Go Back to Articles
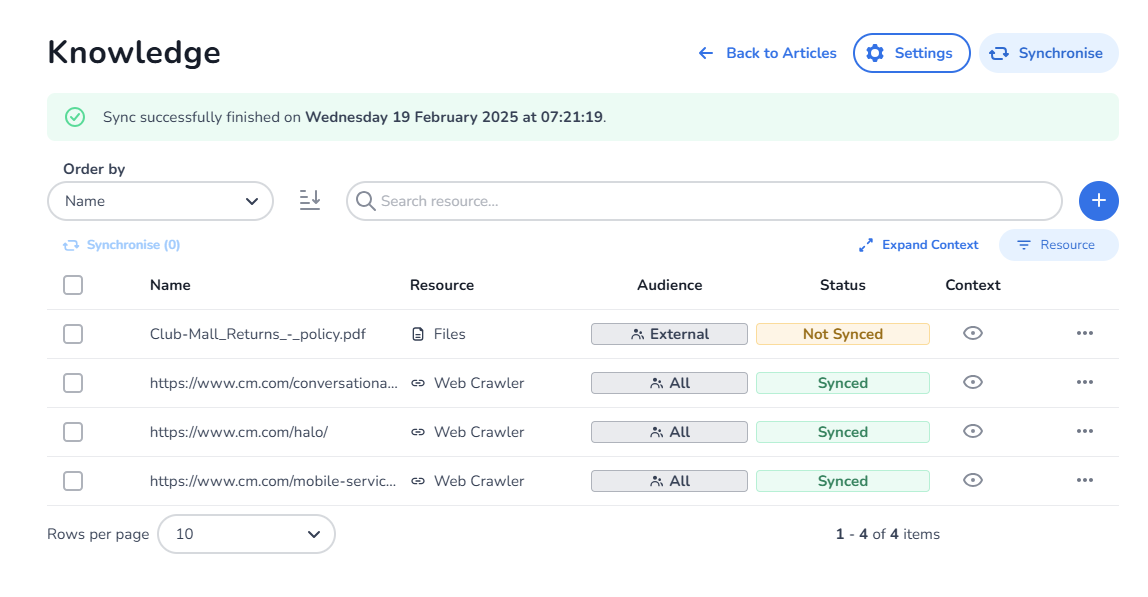Viewport: 1148px width, 597px height. coord(767,53)
